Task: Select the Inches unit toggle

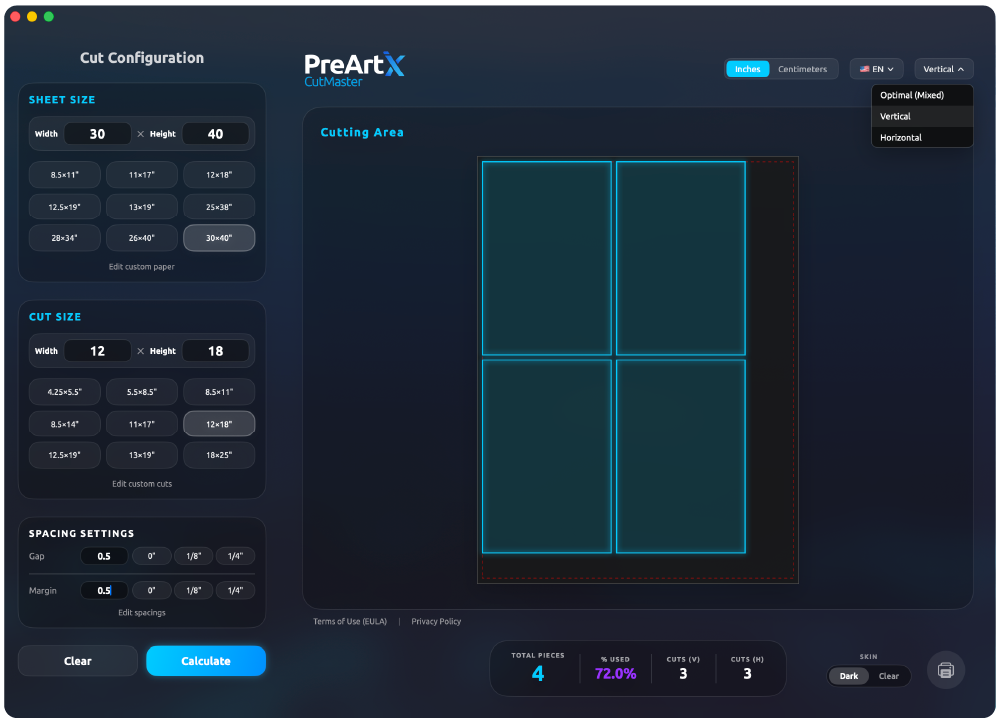Action: (747, 68)
